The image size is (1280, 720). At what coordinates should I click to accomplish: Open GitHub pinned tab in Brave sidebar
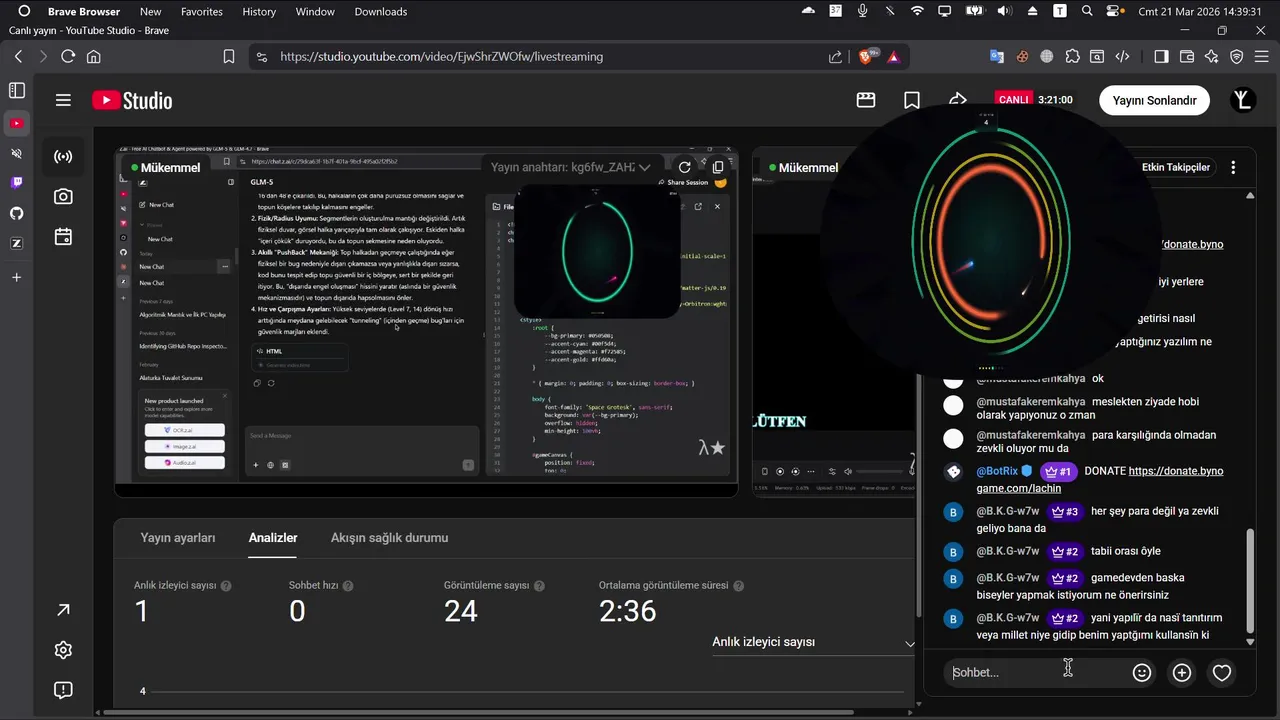tap(16, 213)
